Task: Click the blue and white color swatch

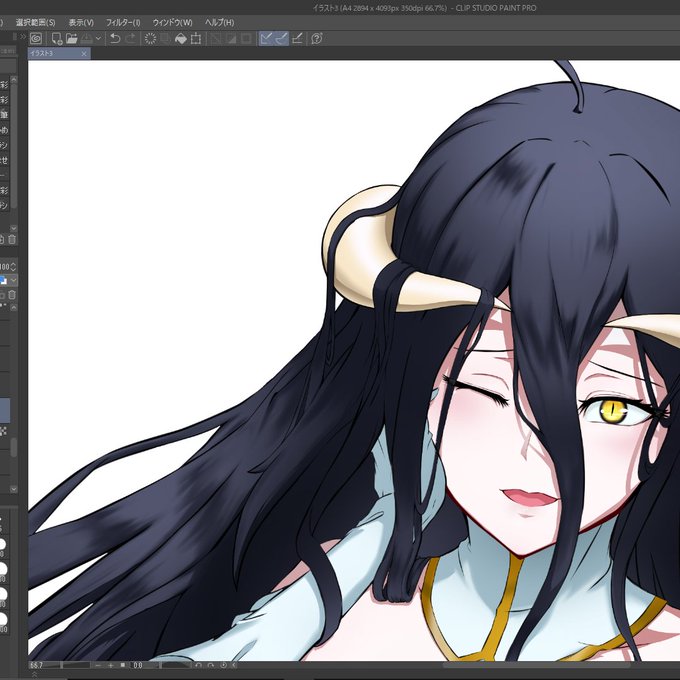Action: (3, 281)
